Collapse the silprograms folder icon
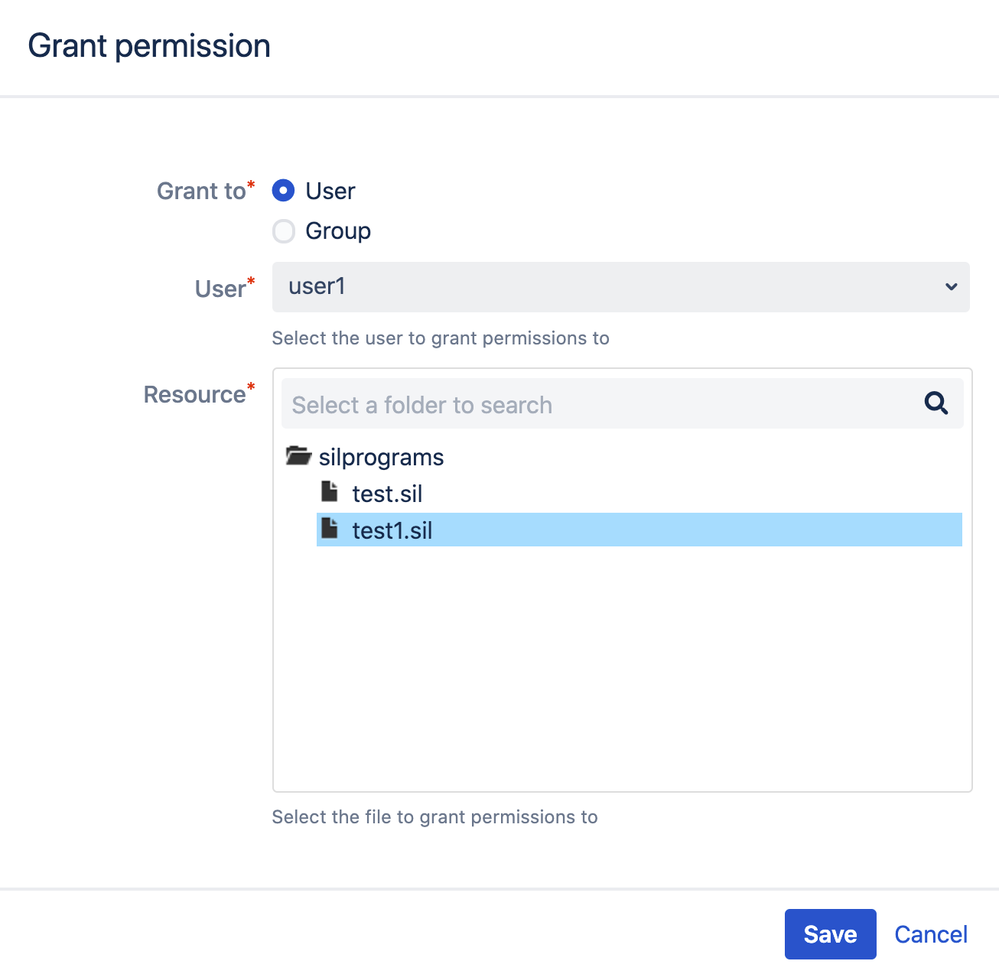Screen dimensions: 999x975 (298, 456)
